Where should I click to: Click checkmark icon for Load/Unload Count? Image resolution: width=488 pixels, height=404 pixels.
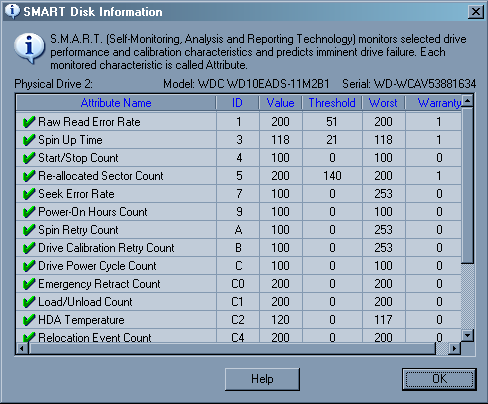click(x=29, y=302)
